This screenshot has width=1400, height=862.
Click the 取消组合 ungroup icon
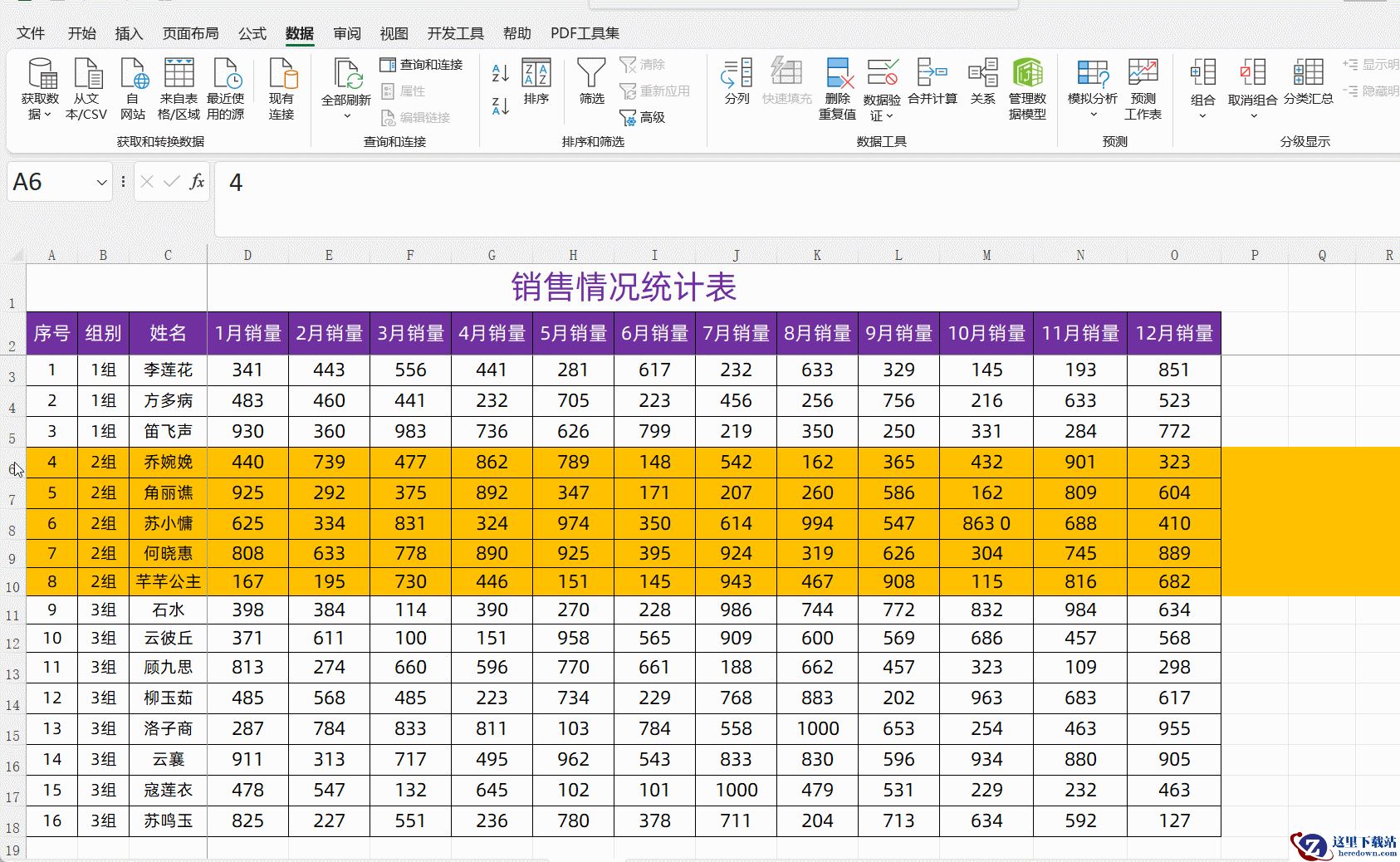(x=1253, y=73)
